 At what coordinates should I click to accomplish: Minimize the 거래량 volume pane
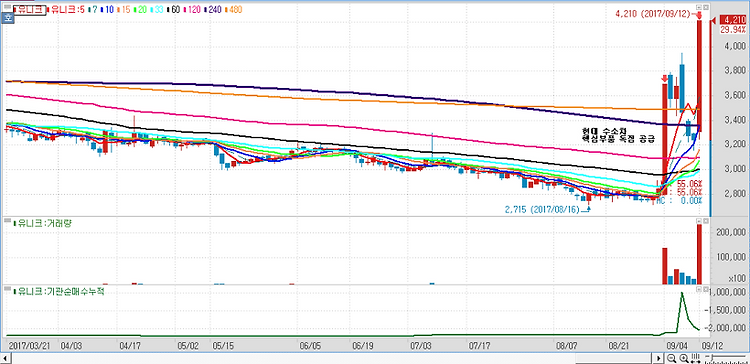click(x=699, y=221)
